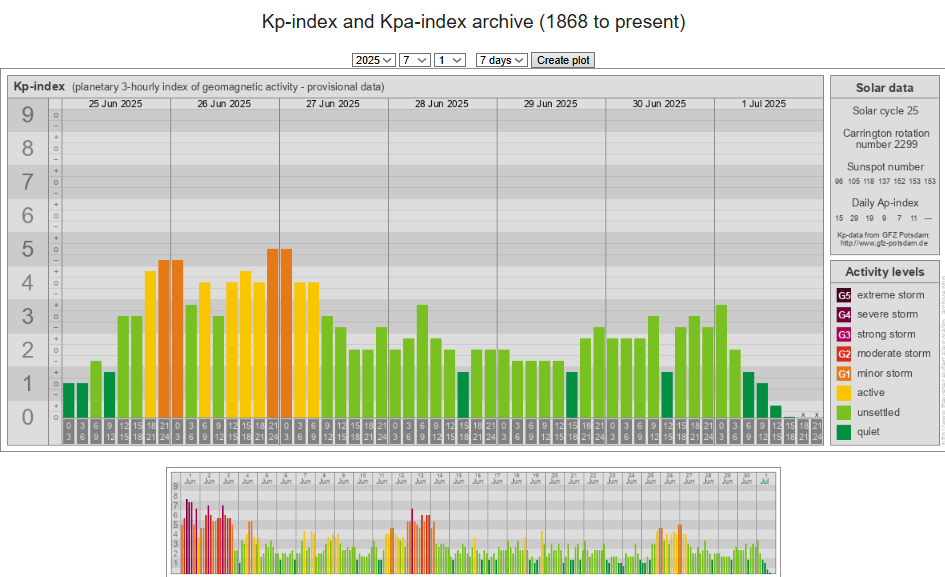The height and width of the screenshot is (577, 945).
Task: Expand the '7 days' duration dropdown
Action: coord(501,60)
